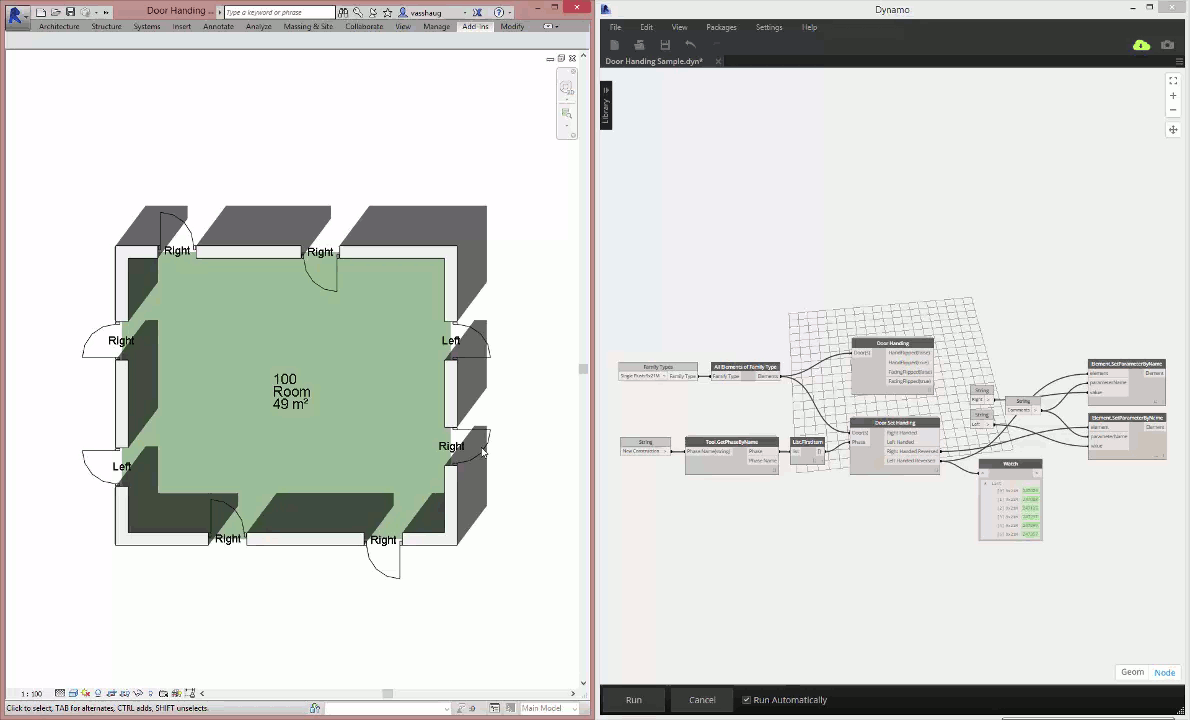Viewport: 1190px width, 720px height.
Task: Click the pan mode icon
Action: pyautogui.click(x=1173, y=130)
